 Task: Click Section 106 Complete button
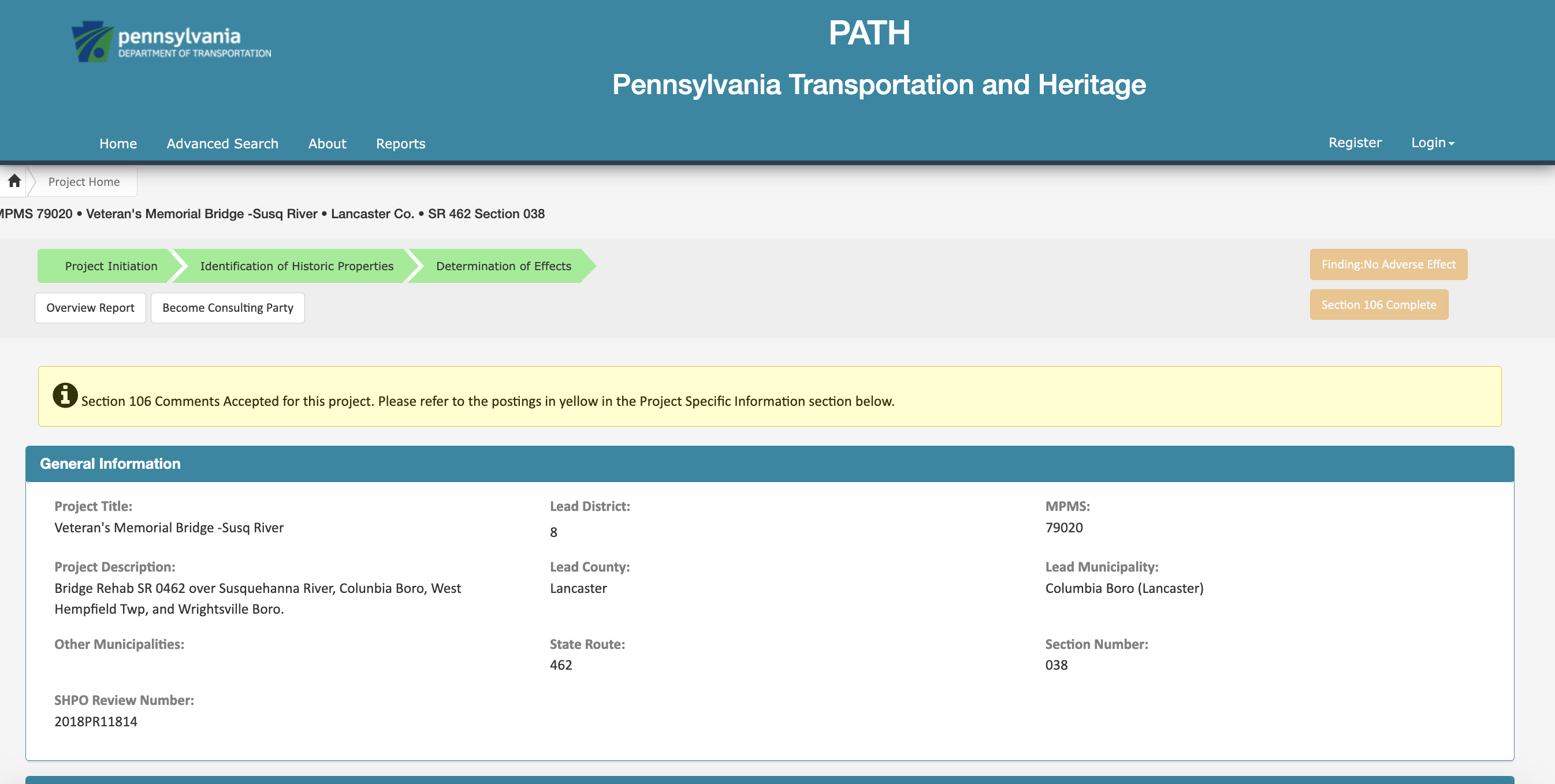click(1379, 305)
